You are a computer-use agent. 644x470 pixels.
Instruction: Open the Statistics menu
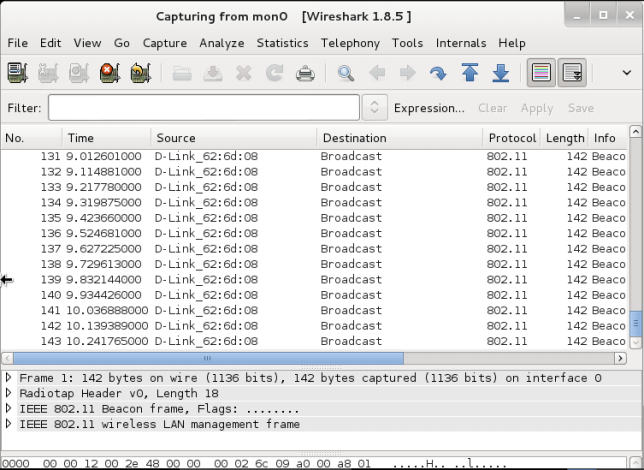pos(282,43)
